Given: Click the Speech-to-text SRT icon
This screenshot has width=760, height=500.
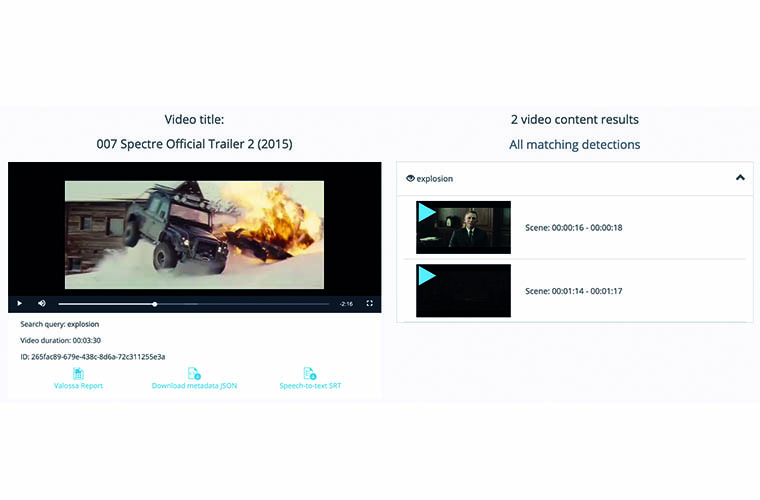Looking at the screenshot, I should [310, 374].
